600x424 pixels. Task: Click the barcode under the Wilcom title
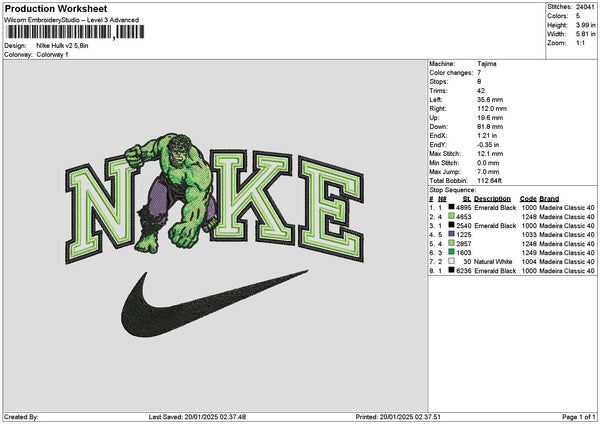[75, 32]
